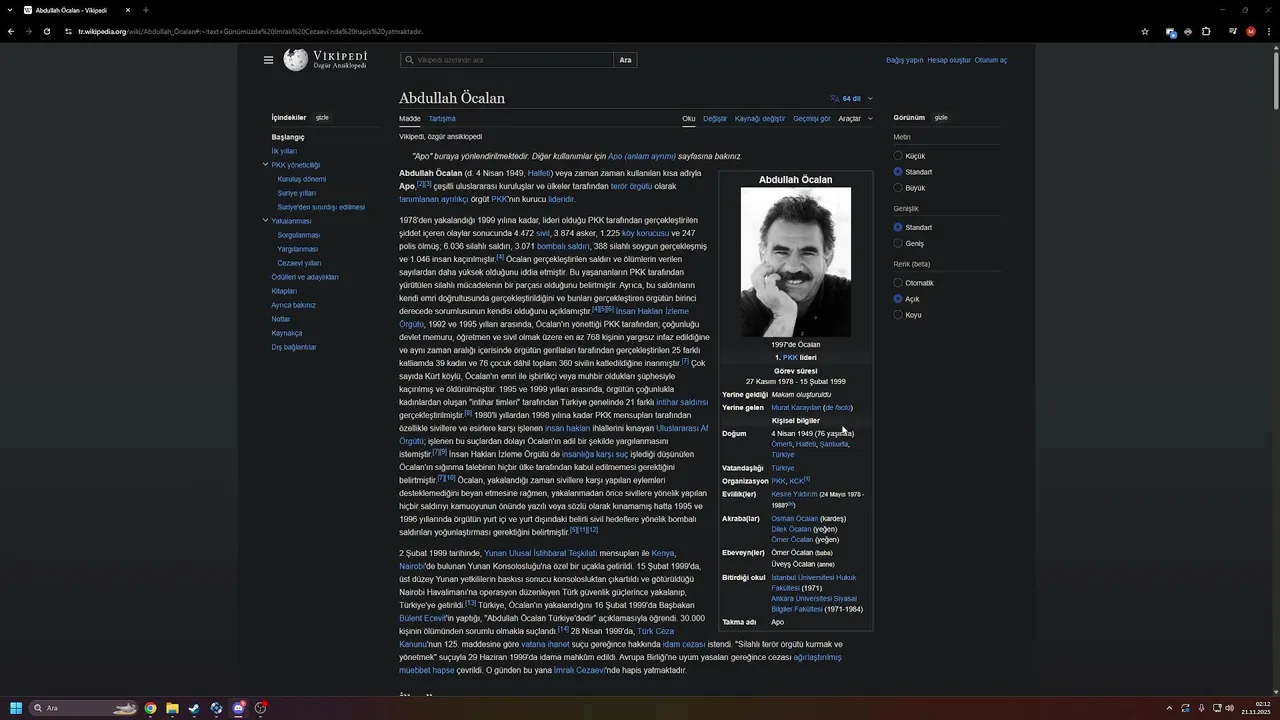Click into the Vikipedi search field
1280x720 pixels.
pos(507,60)
